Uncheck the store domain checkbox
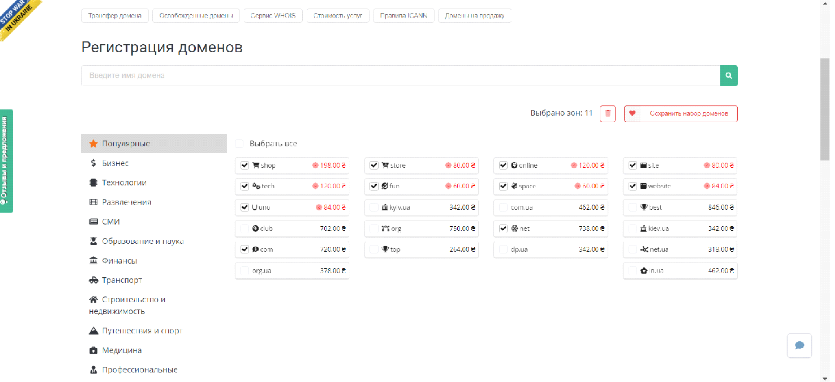 [x=374, y=166]
